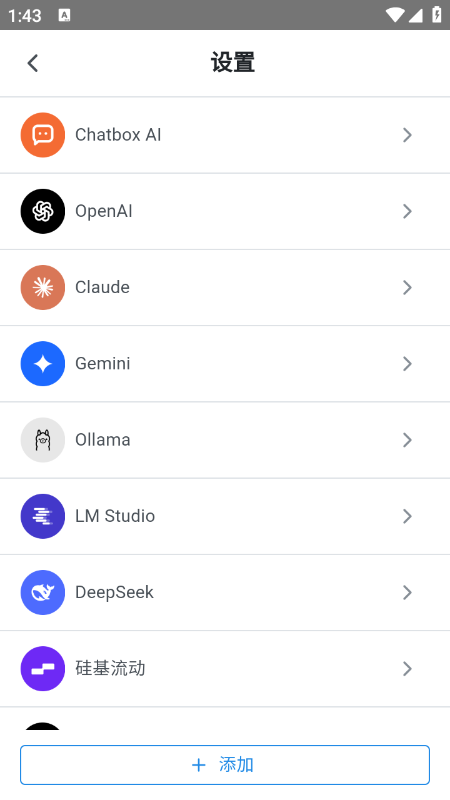450x800 pixels.
Task: Tap the back arrow icon
Action: click(x=33, y=63)
